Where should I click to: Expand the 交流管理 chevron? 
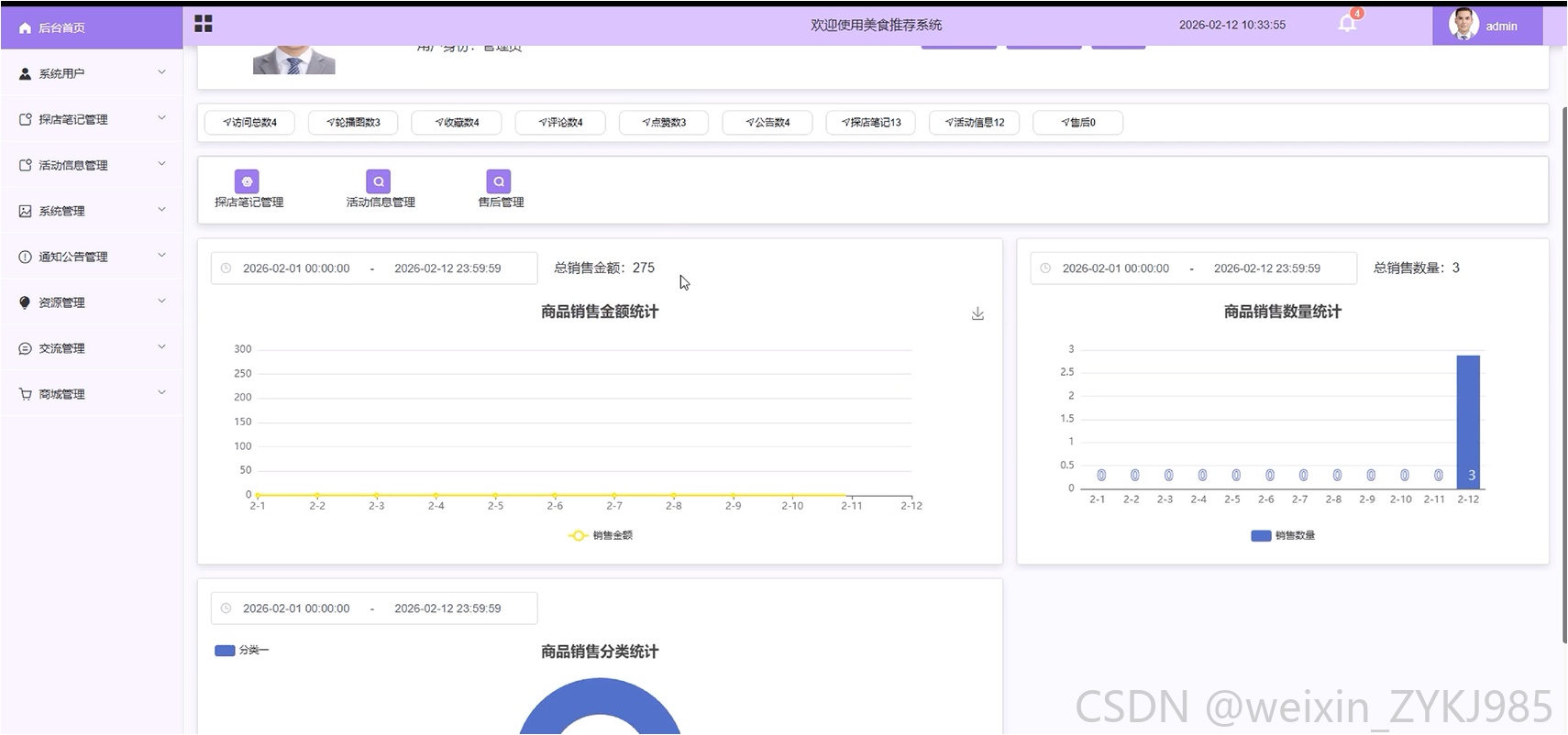click(x=162, y=347)
